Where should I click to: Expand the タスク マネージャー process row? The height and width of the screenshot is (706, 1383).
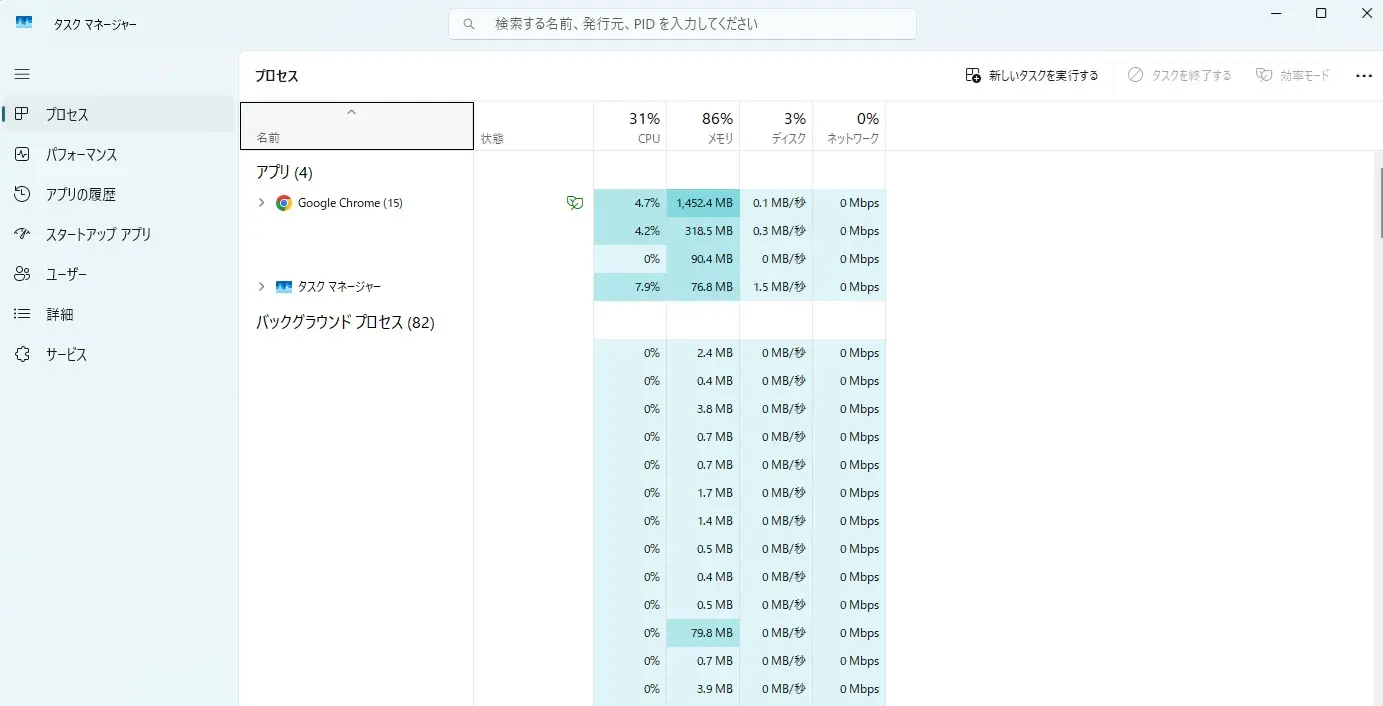tap(261, 287)
